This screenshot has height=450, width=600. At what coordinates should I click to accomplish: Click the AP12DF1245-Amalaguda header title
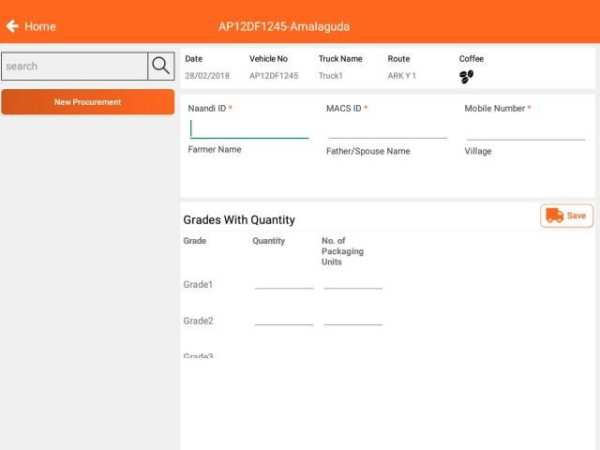pyautogui.click(x=284, y=26)
